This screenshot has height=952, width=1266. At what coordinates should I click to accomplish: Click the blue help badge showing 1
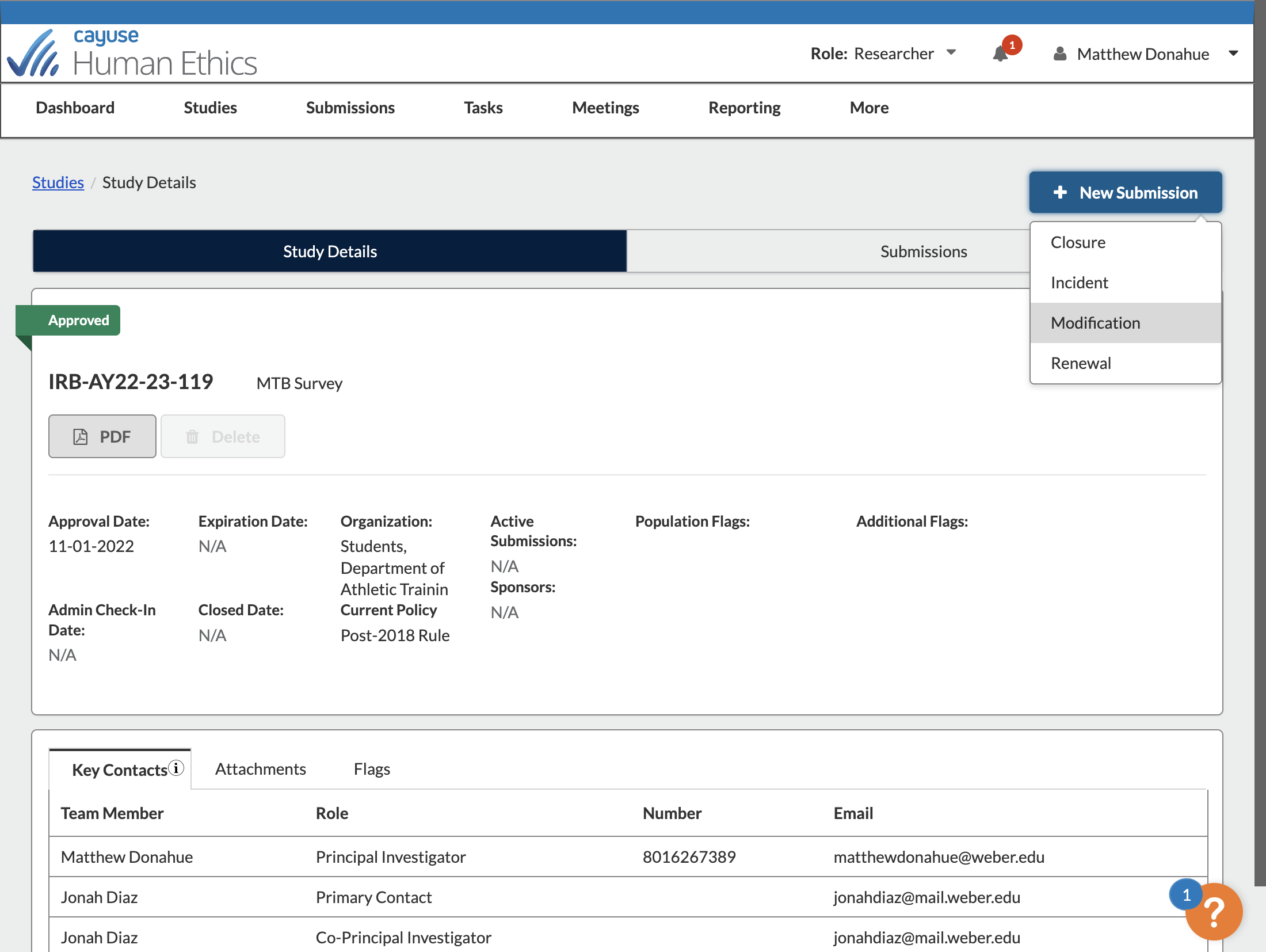(x=1186, y=895)
